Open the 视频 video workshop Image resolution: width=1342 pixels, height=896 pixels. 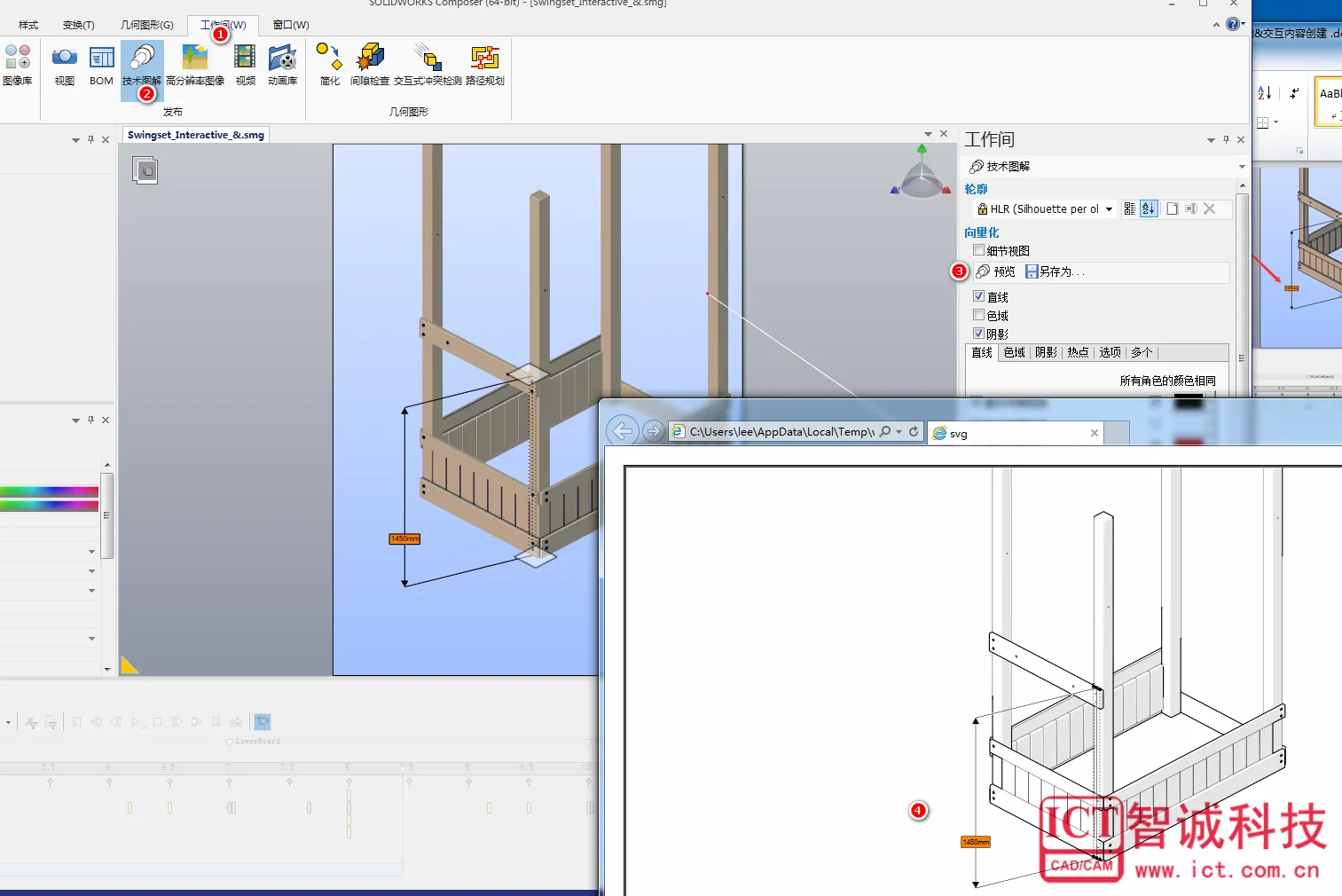coord(246,65)
